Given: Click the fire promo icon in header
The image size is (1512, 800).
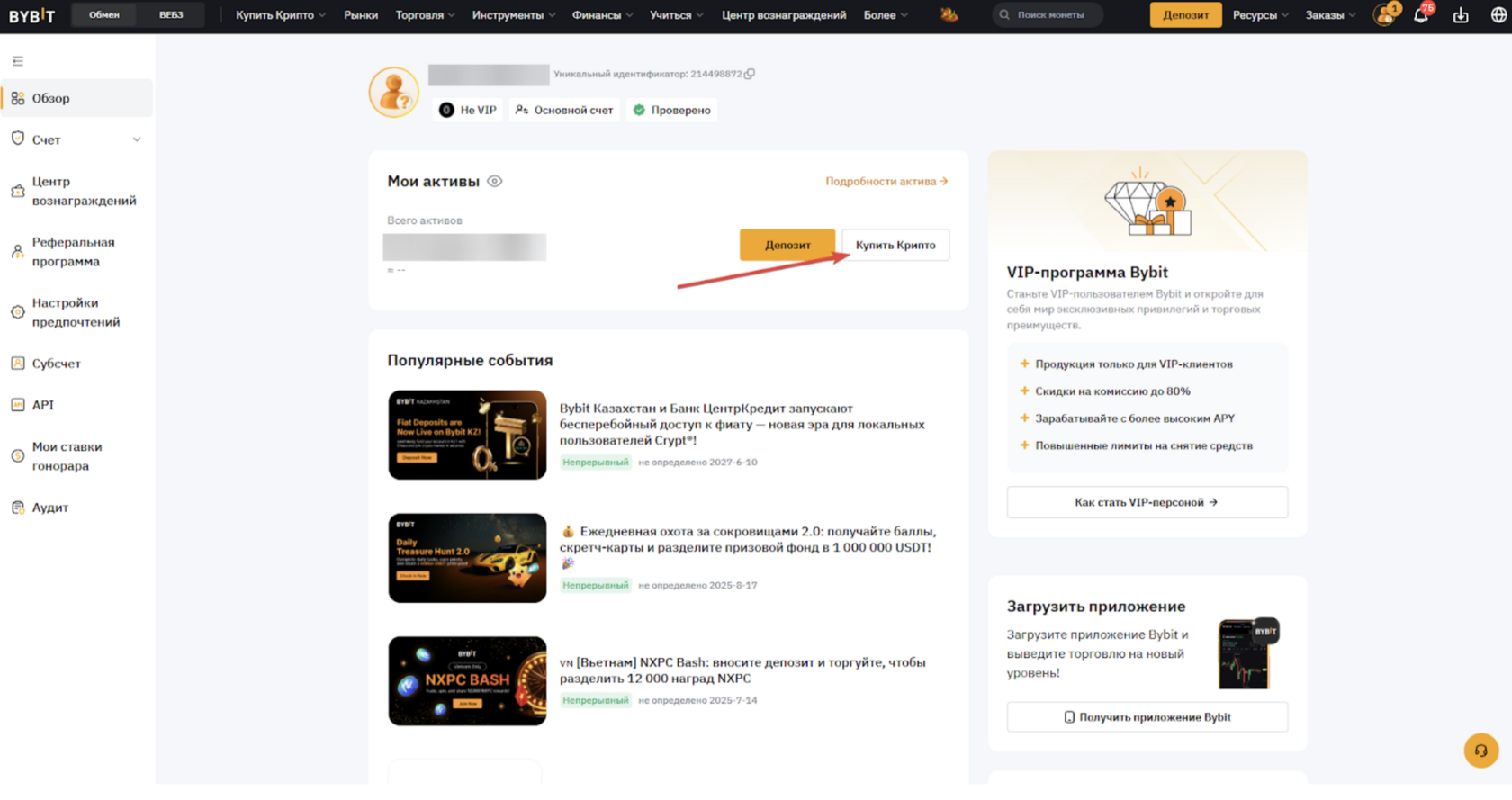Looking at the screenshot, I should point(949,14).
